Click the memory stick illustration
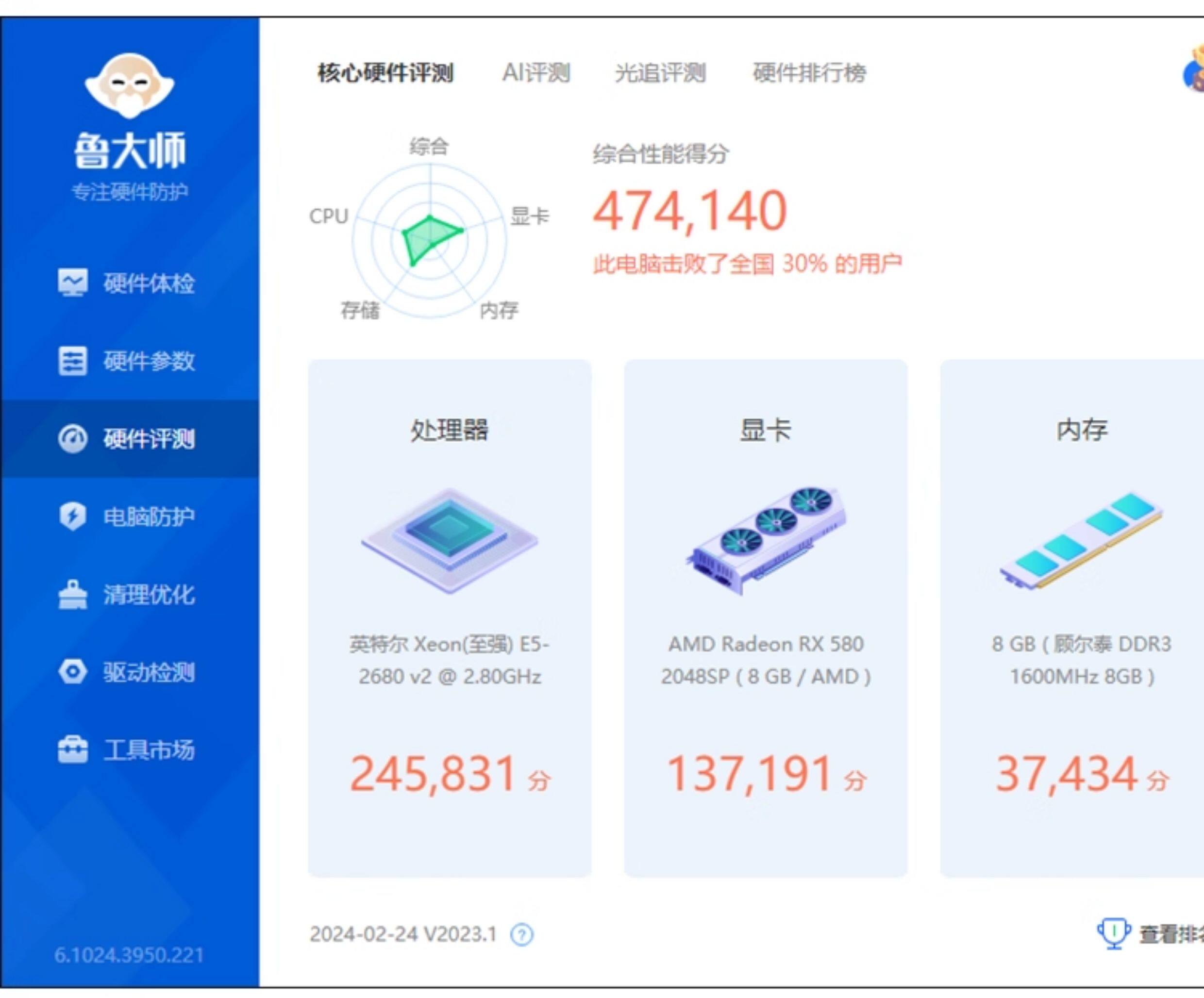The image size is (1204, 998). [x=1081, y=540]
